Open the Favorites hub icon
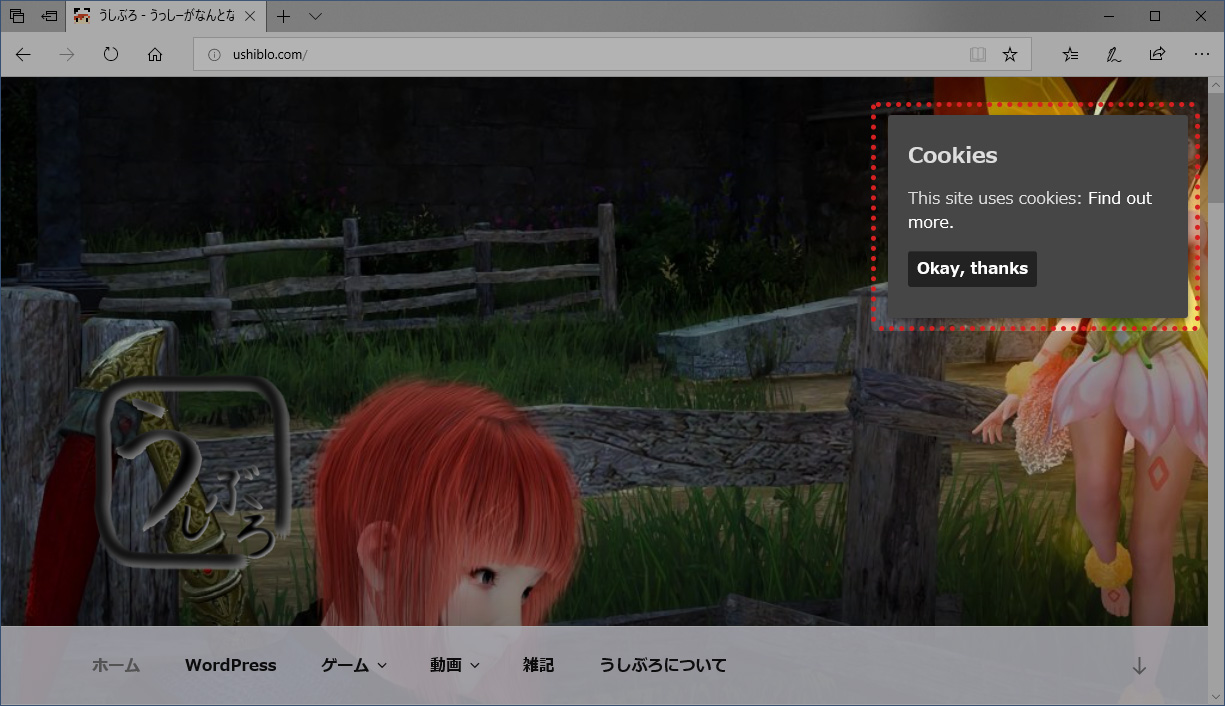The image size is (1225, 706). [x=1071, y=55]
